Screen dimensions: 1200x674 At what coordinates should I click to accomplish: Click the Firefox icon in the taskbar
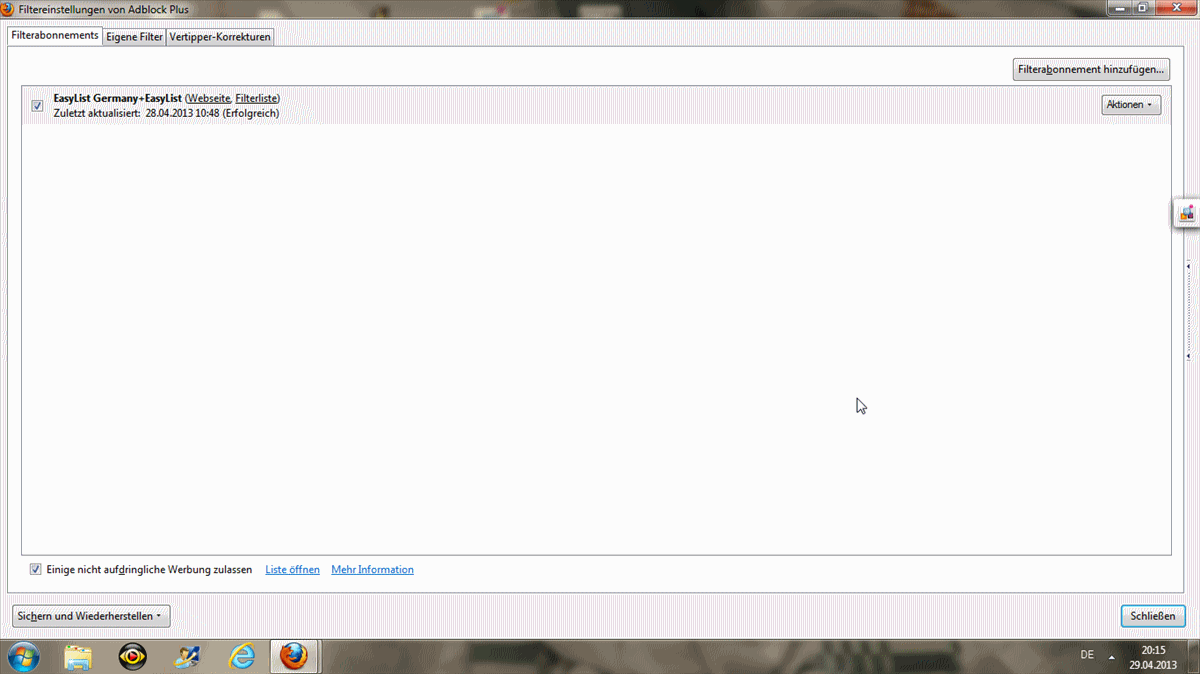293,656
